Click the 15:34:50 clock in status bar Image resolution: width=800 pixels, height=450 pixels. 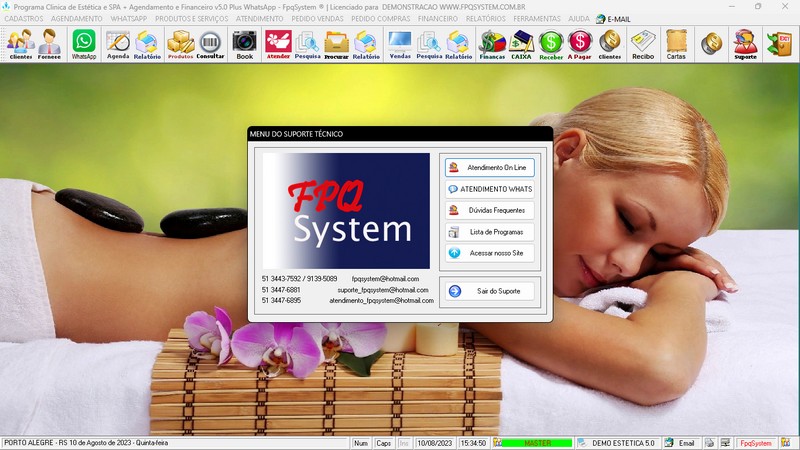473,443
